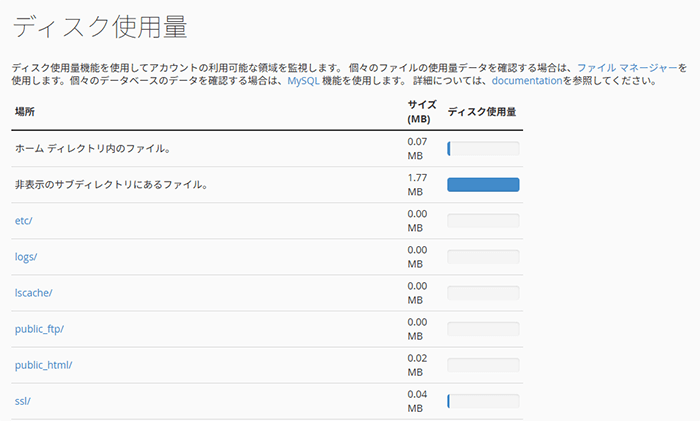Click the 場所 column header
The height and width of the screenshot is (421, 700).
[25, 112]
